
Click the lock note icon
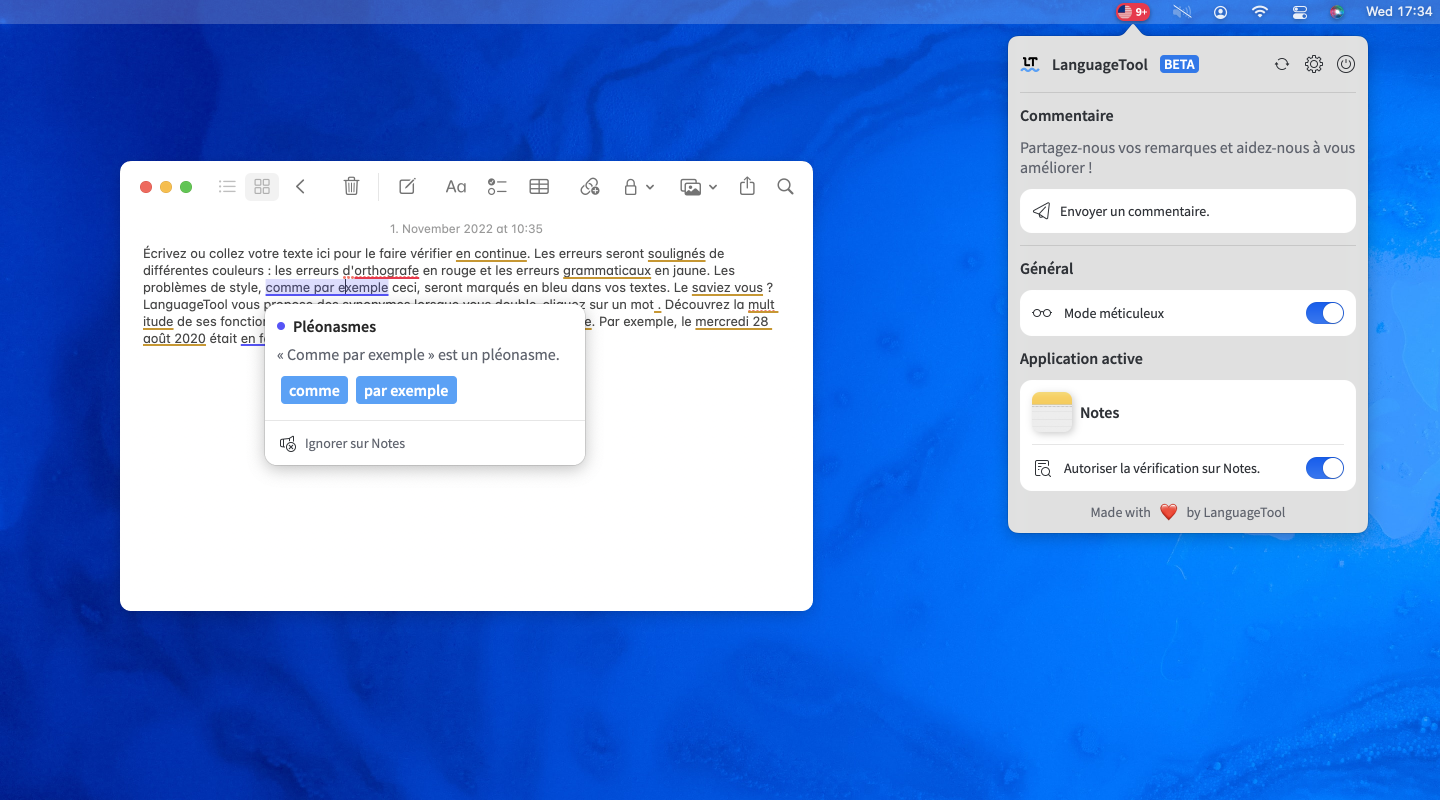click(630, 187)
